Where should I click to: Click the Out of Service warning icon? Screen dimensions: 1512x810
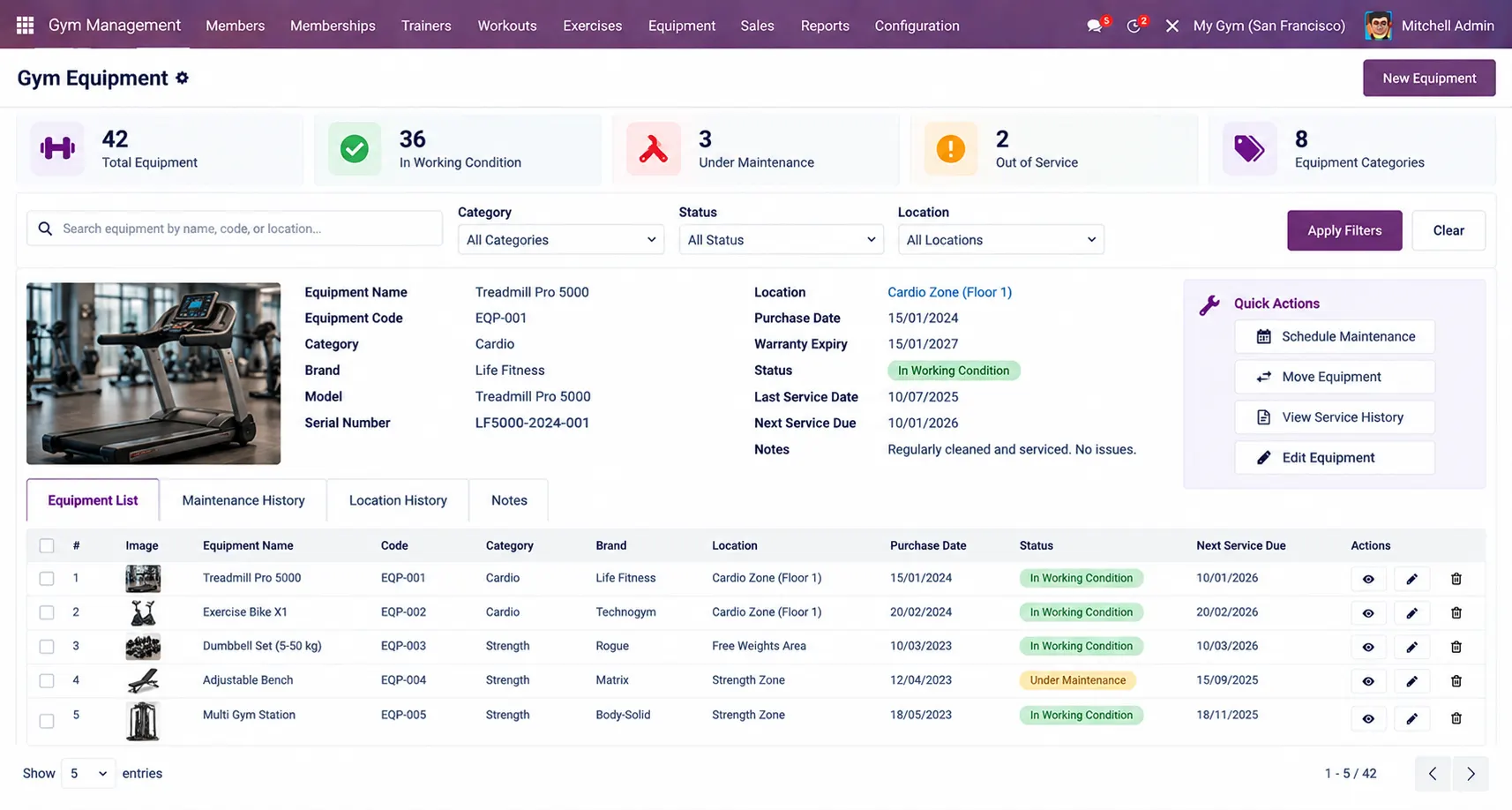[x=951, y=148]
